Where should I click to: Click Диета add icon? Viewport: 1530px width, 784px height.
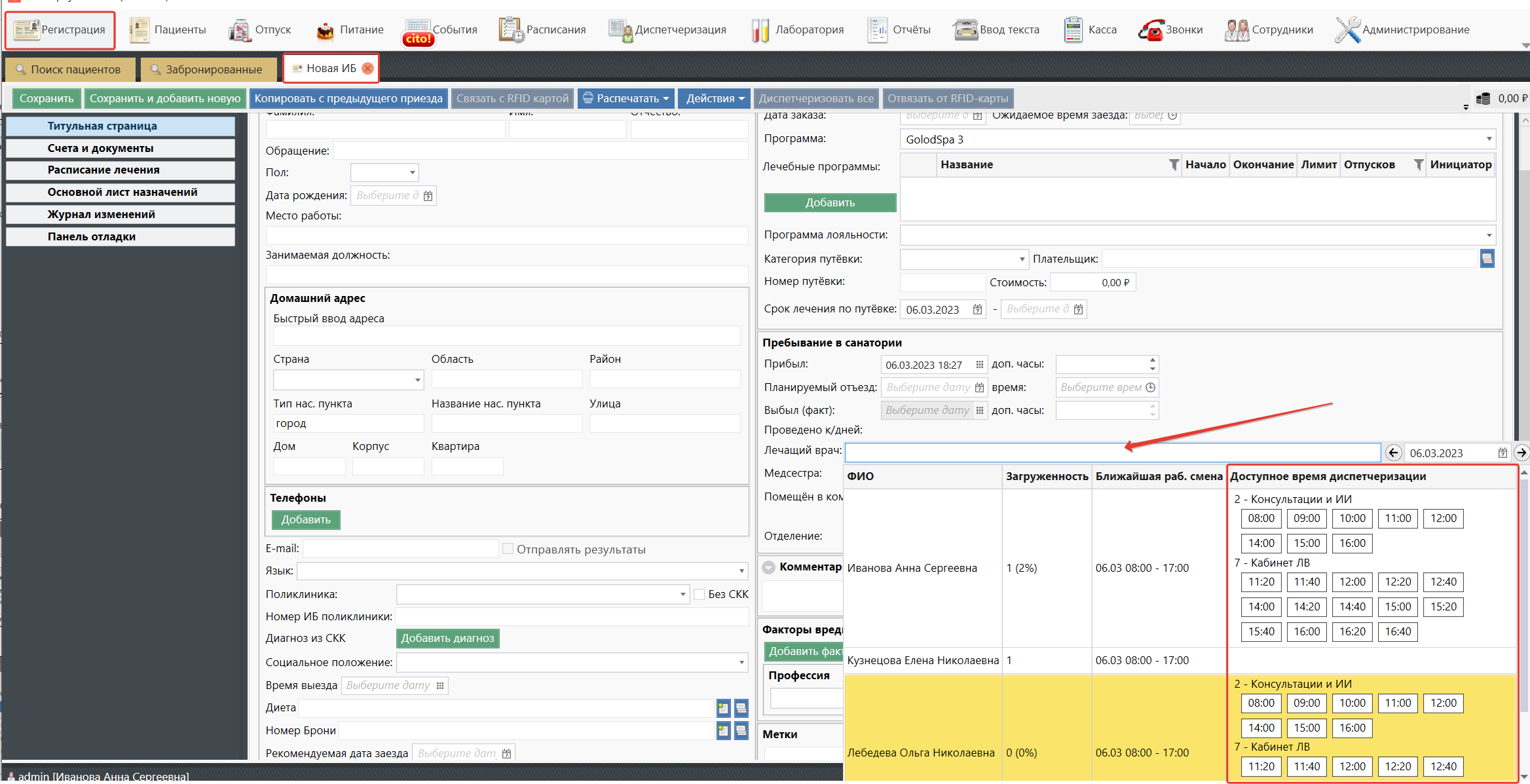point(723,708)
